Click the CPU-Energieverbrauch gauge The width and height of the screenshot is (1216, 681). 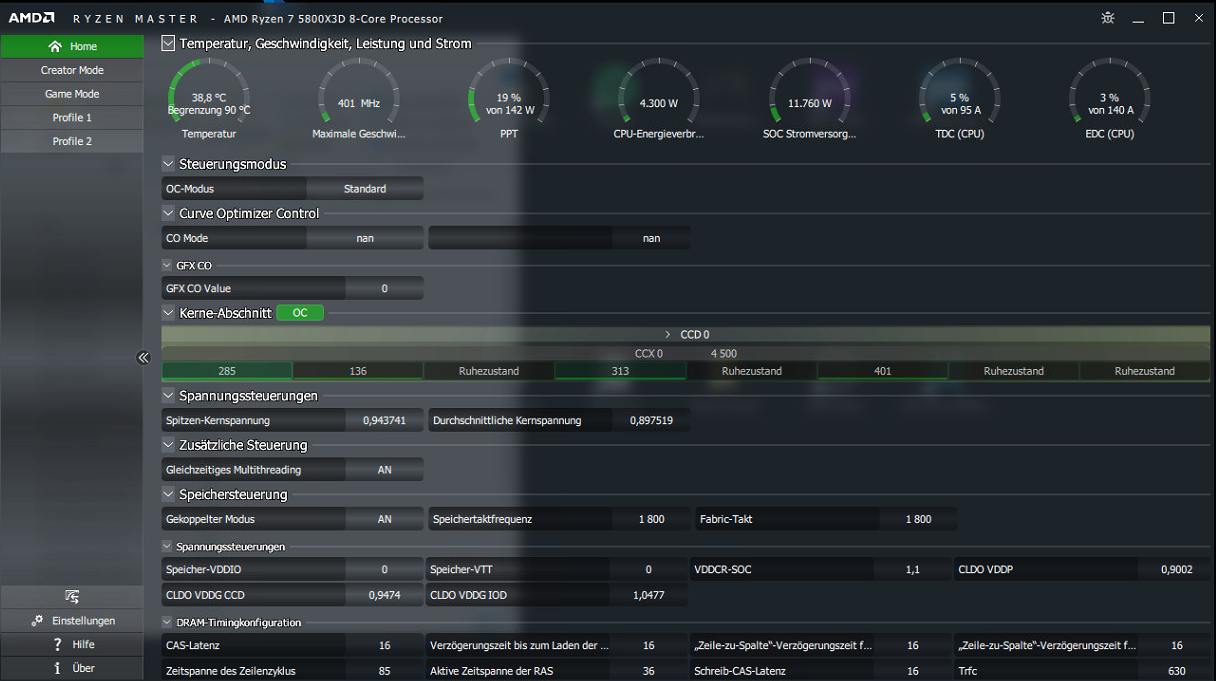click(659, 98)
